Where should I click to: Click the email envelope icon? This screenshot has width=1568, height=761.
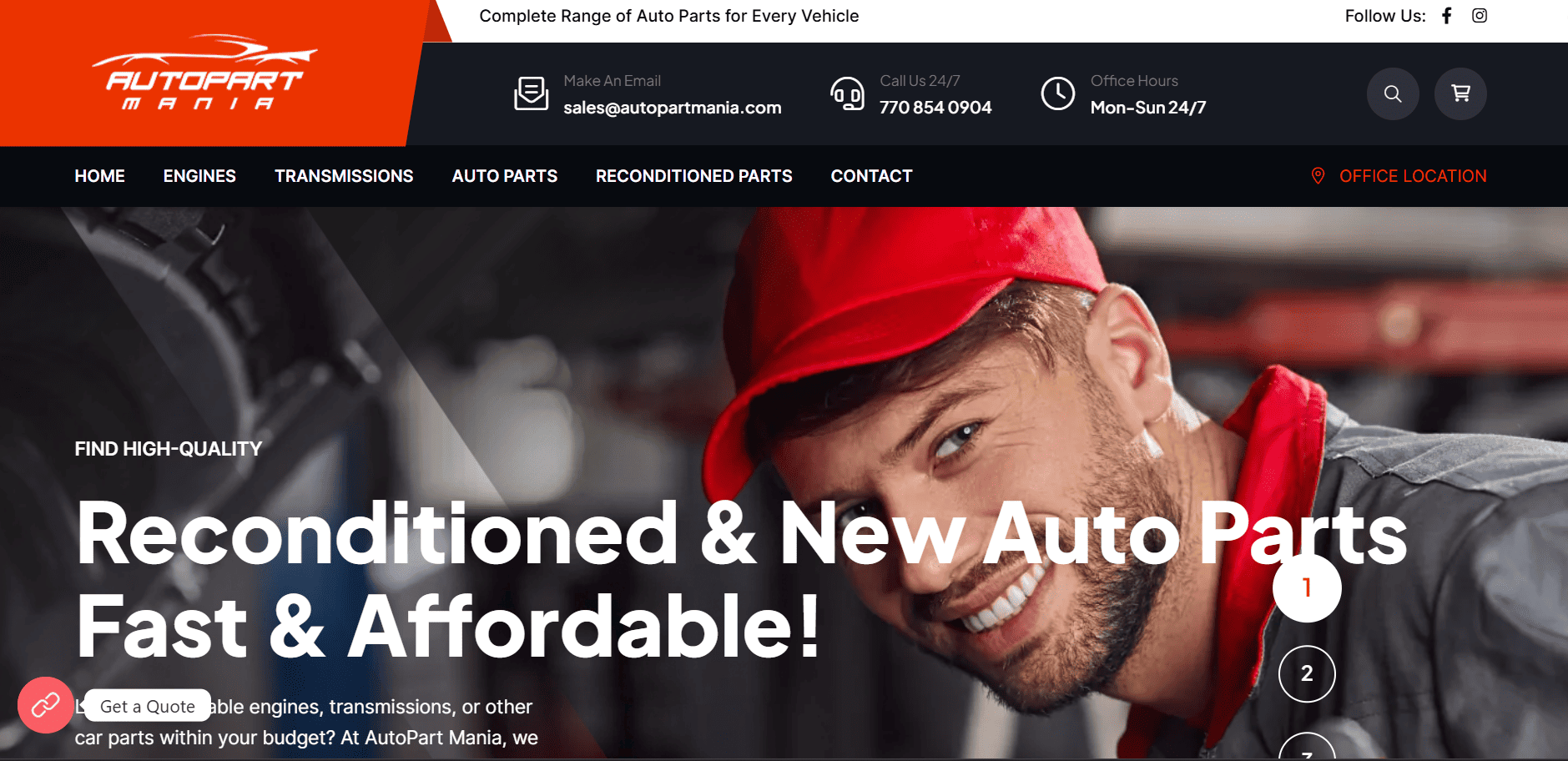pos(531,93)
